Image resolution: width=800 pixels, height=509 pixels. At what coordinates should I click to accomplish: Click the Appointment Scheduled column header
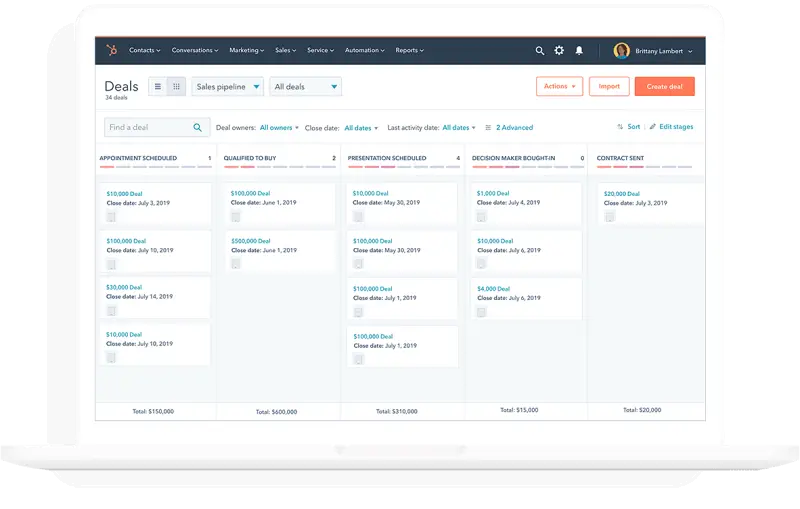(x=138, y=158)
